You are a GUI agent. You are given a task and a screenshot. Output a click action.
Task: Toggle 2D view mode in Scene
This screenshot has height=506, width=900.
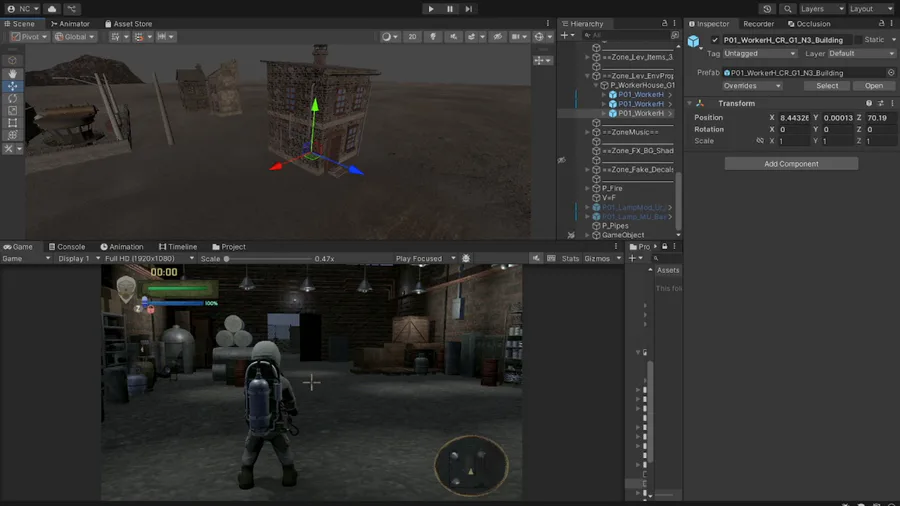click(412, 36)
